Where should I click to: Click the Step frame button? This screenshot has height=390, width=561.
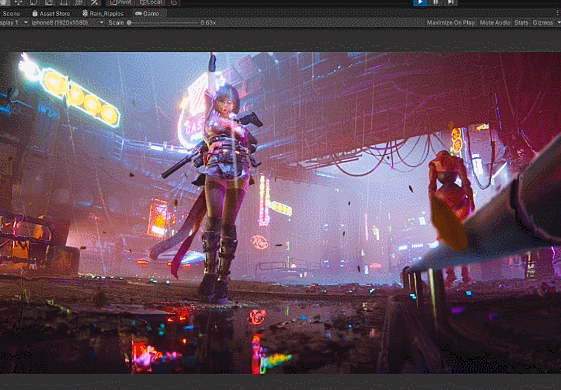(x=451, y=2)
